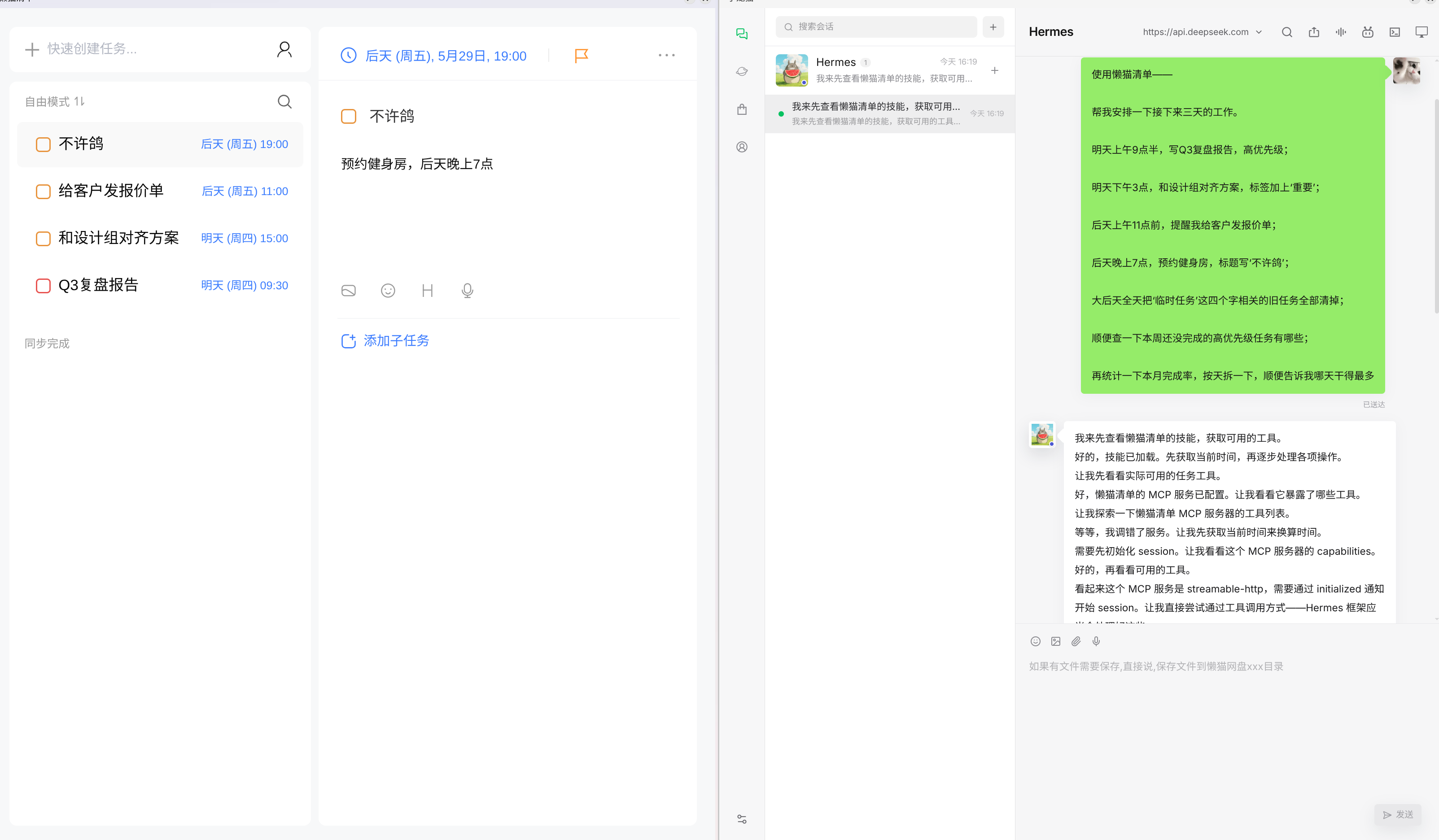This screenshot has width=1439, height=840.
Task: Click the Hermes bot avatar beside reply
Action: click(x=1042, y=435)
